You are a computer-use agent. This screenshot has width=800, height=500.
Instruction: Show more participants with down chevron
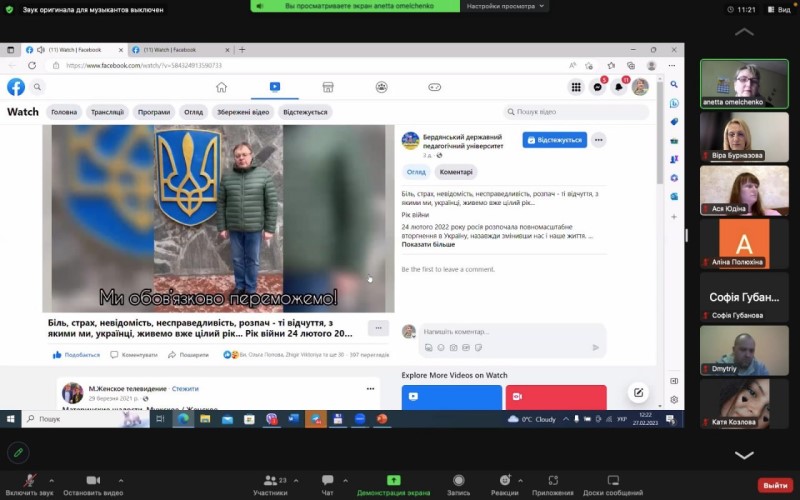pyautogui.click(x=744, y=455)
